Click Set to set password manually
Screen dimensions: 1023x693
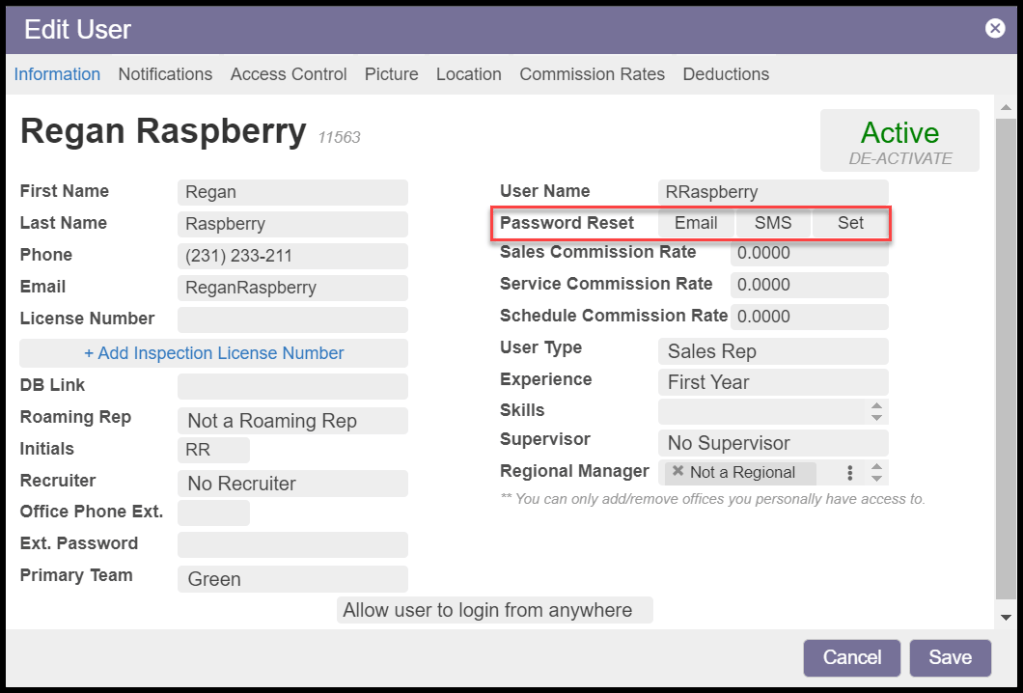850,223
